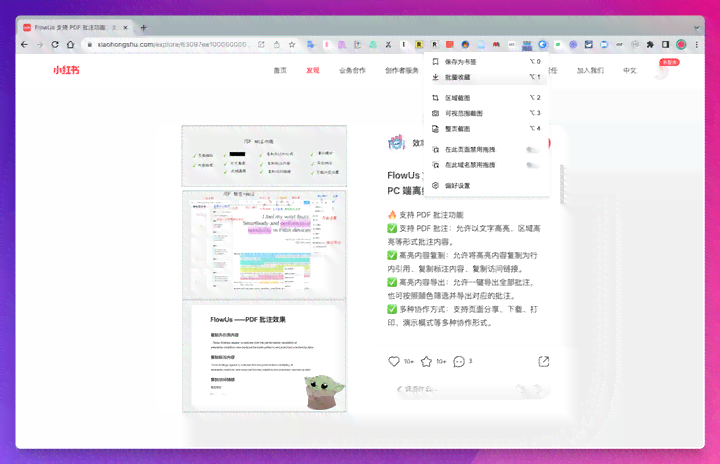Click the post content scrollbar
The width and height of the screenshot is (720, 464).
click(x=562, y=184)
